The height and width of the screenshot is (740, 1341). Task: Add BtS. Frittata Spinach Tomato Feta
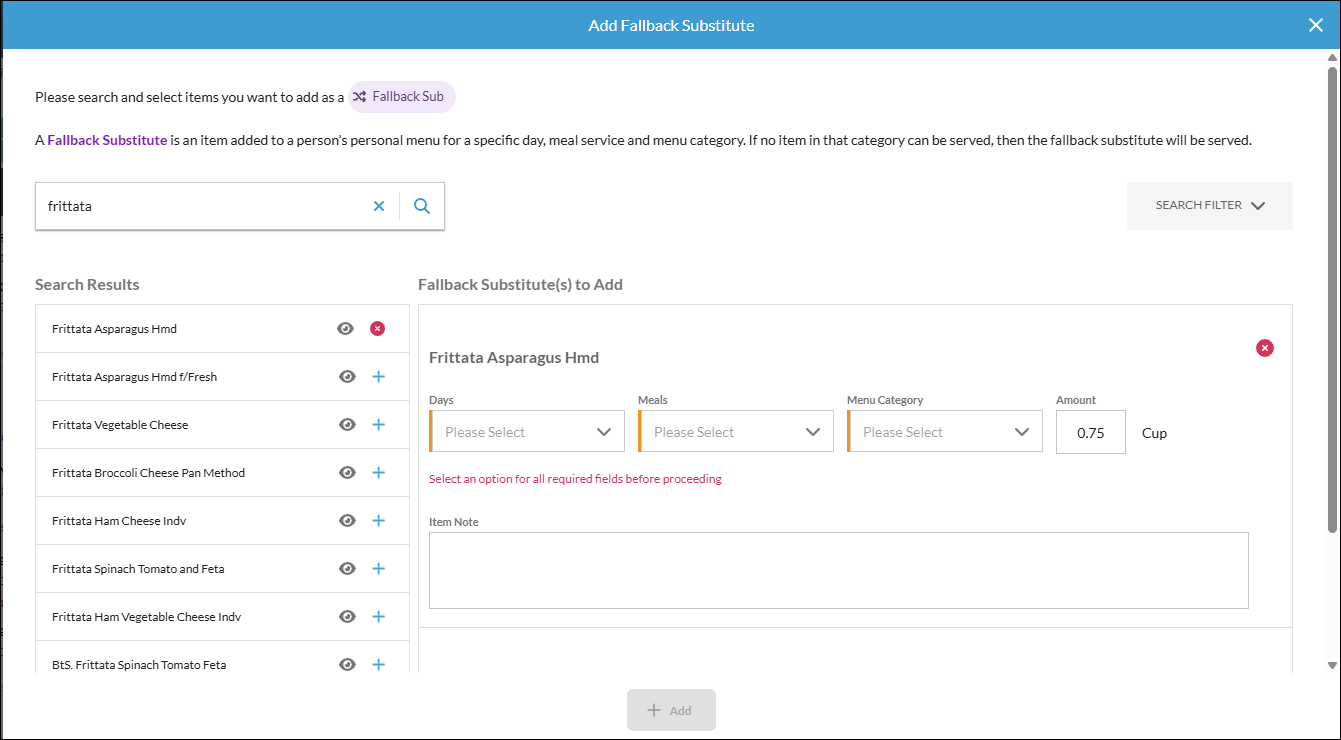click(379, 664)
